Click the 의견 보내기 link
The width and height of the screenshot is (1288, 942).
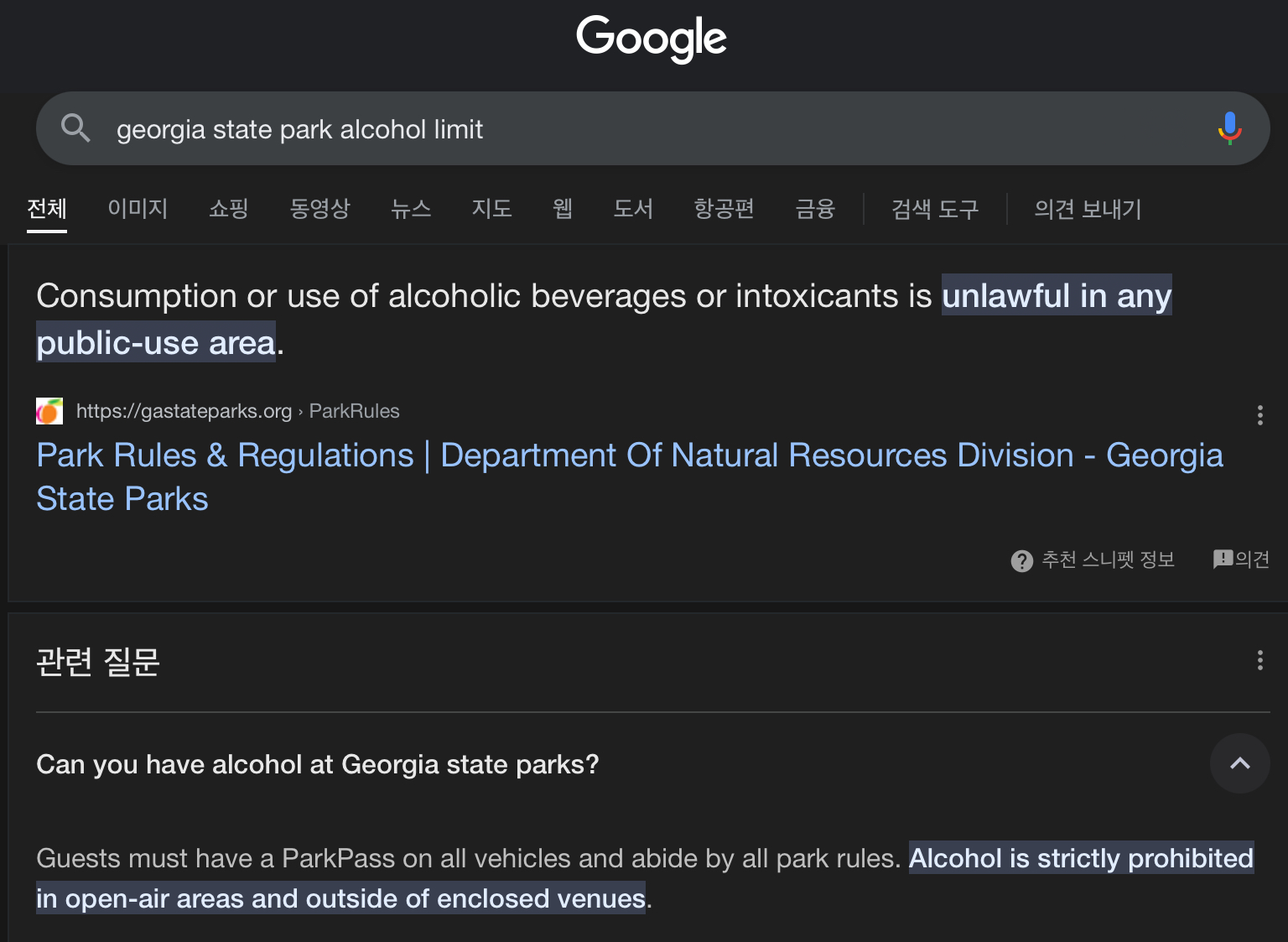(x=1088, y=209)
